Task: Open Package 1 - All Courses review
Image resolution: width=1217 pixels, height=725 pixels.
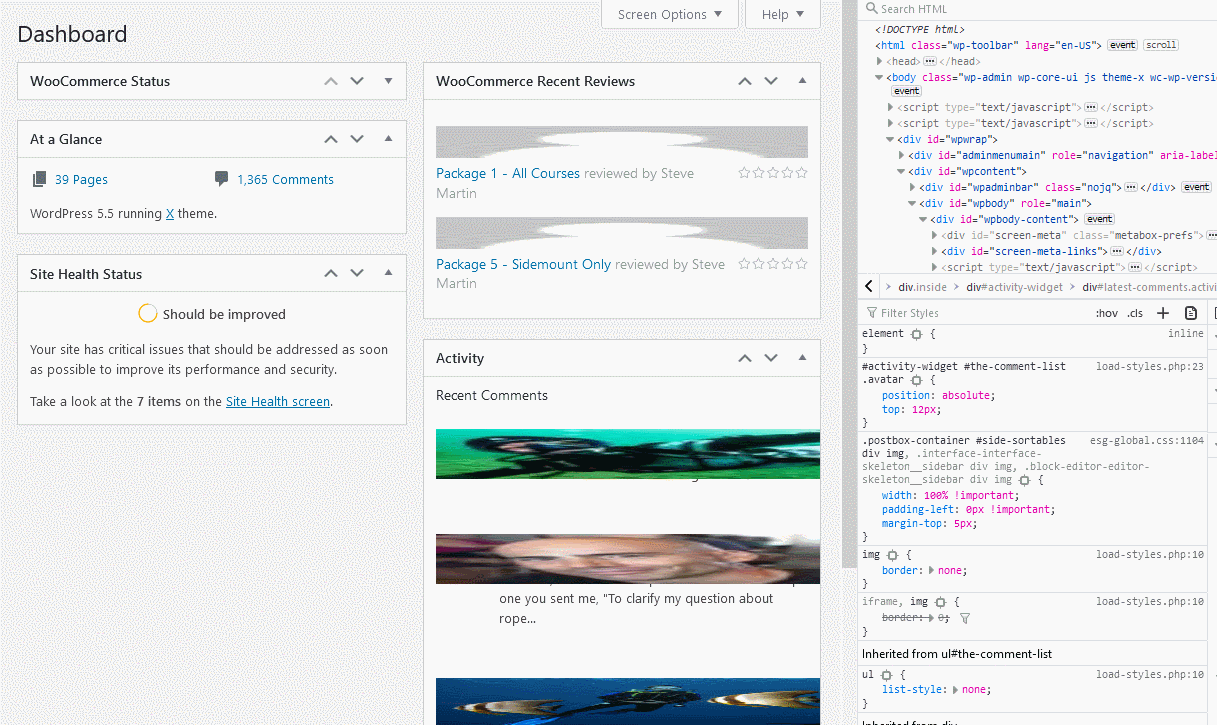Action: 508,173
